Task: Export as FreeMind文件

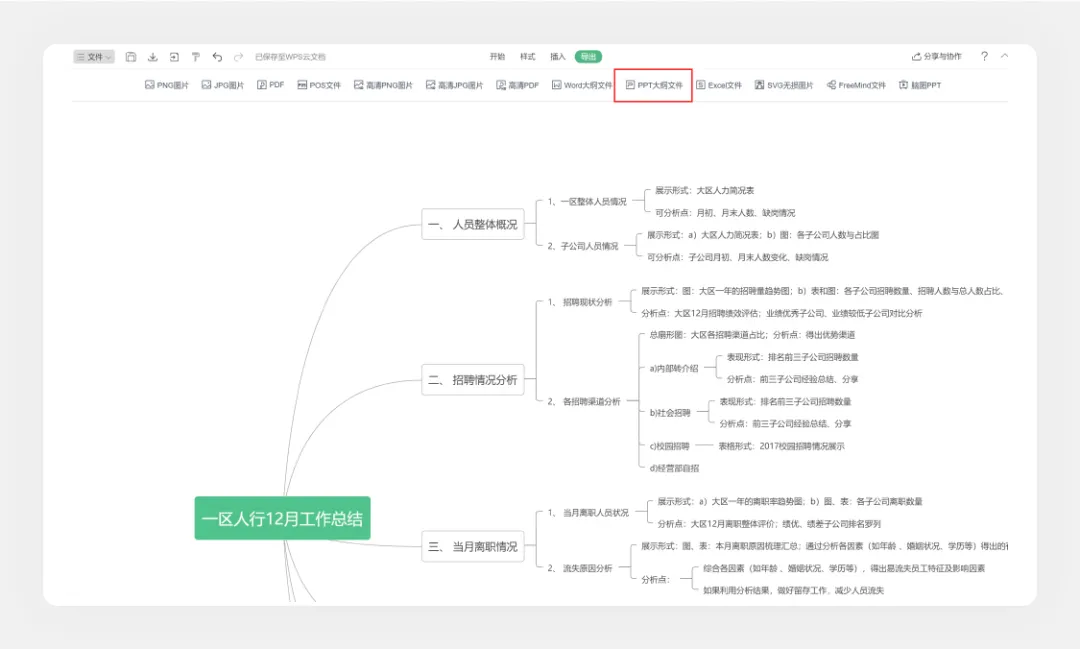Action: (x=856, y=86)
